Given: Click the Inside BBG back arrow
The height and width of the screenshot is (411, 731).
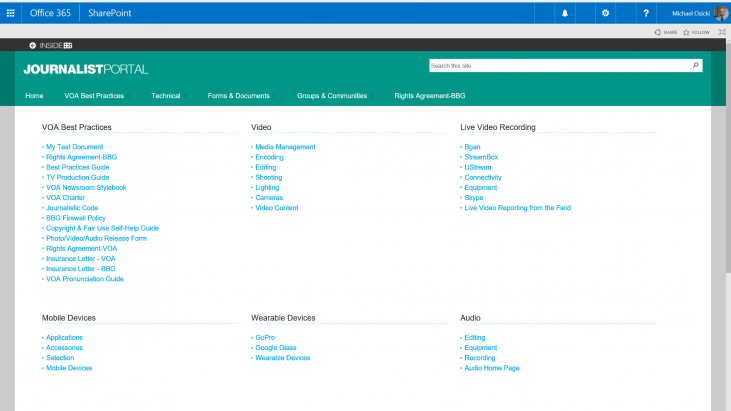Looking at the screenshot, I should click(33, 45).
